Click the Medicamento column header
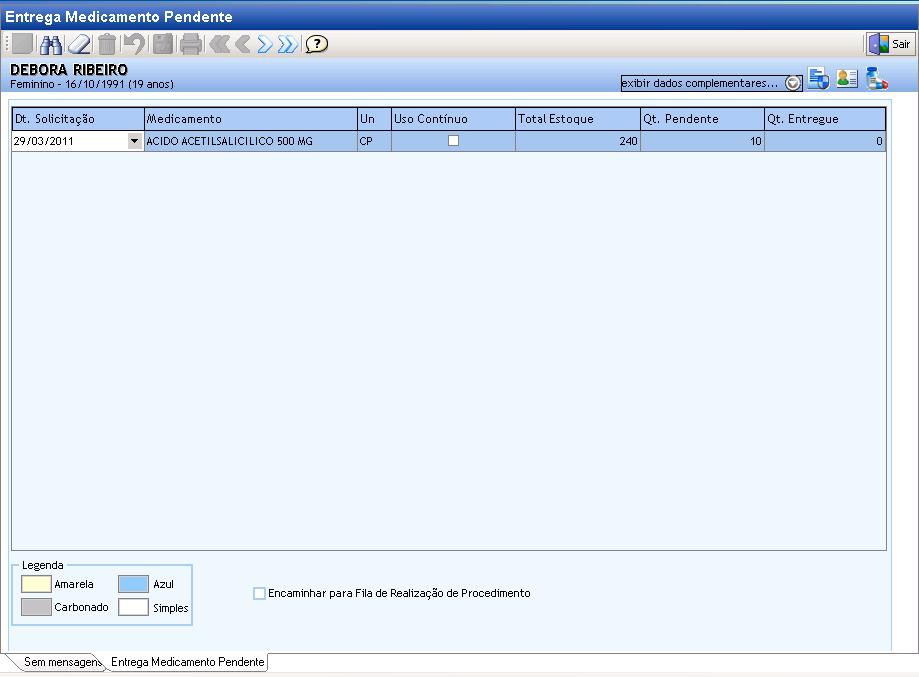This screenshot has height=677, width=919. point(251,119)
